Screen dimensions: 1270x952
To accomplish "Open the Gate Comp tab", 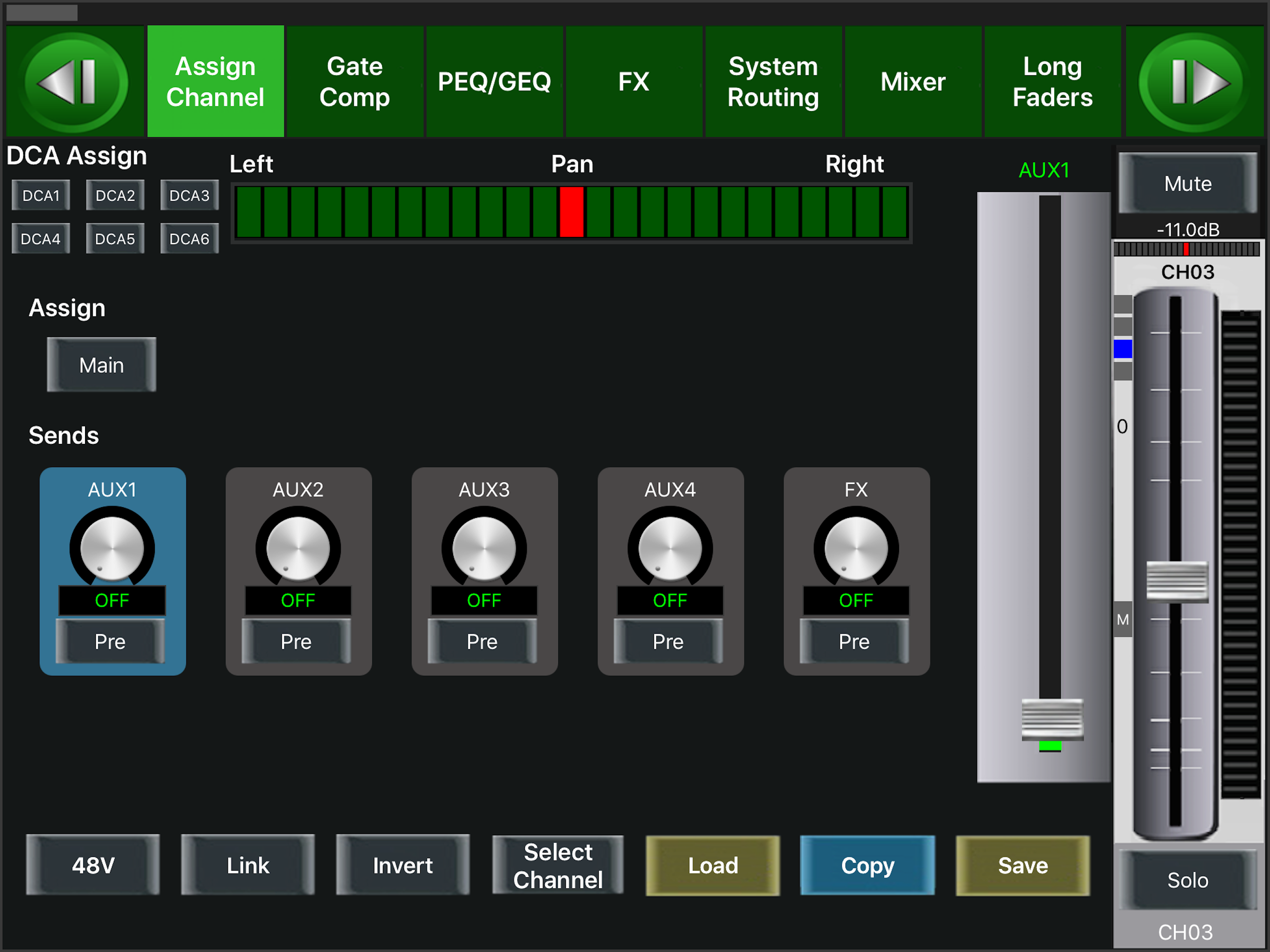I will click(x=355, y=81).
